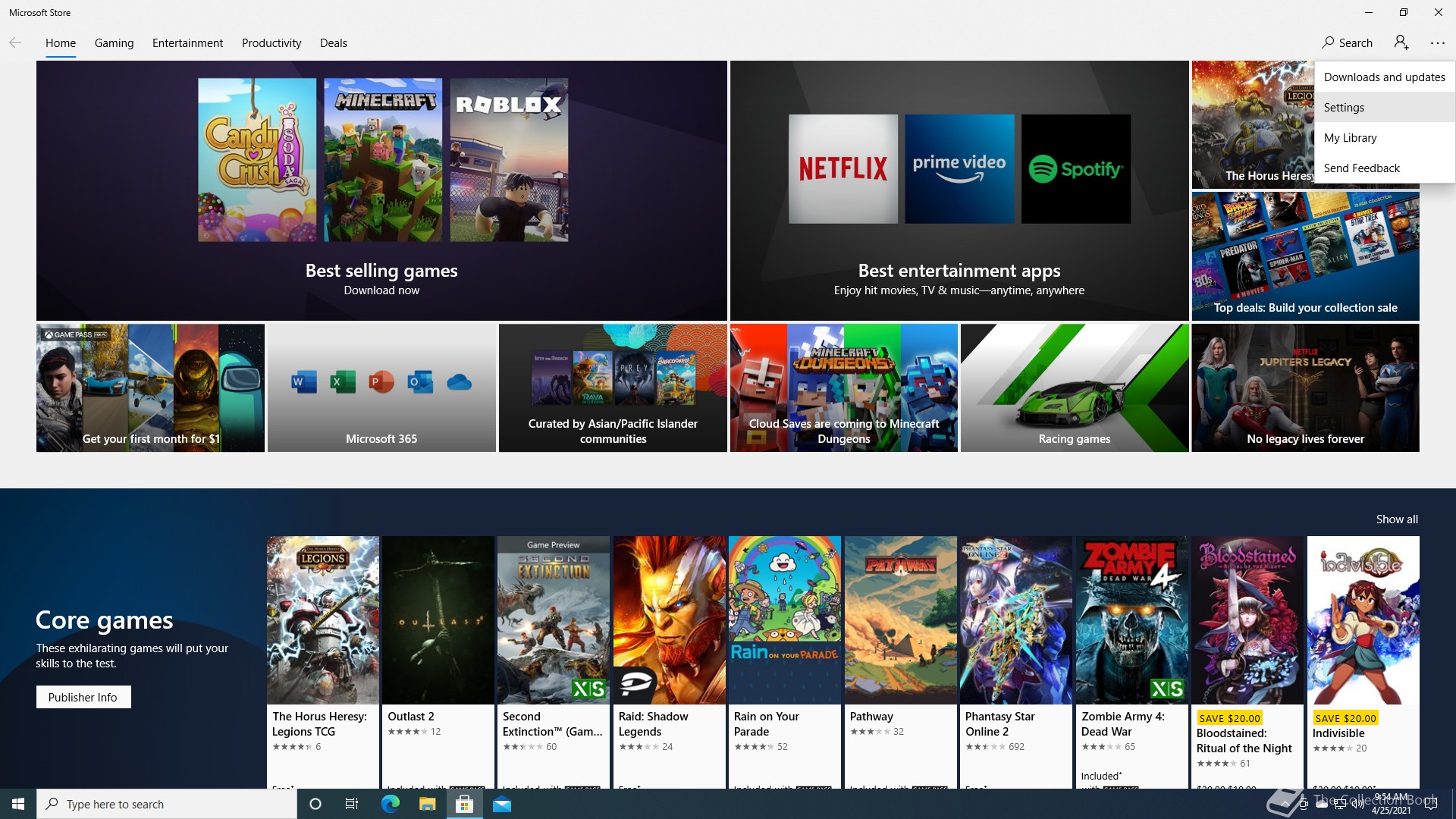Image resolution: width=1456 pixels, height=819 pixels.
Task: Select Bloodstained: Ritual of the Night card
Action: (1247, 662)
